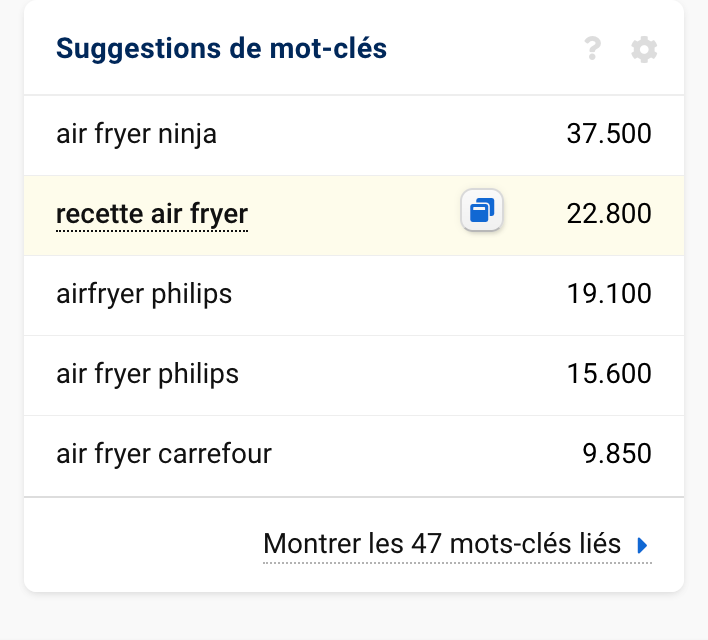The image size is (708, 640).
Task: Click the 37.500 search volume value
Action: 608,134
